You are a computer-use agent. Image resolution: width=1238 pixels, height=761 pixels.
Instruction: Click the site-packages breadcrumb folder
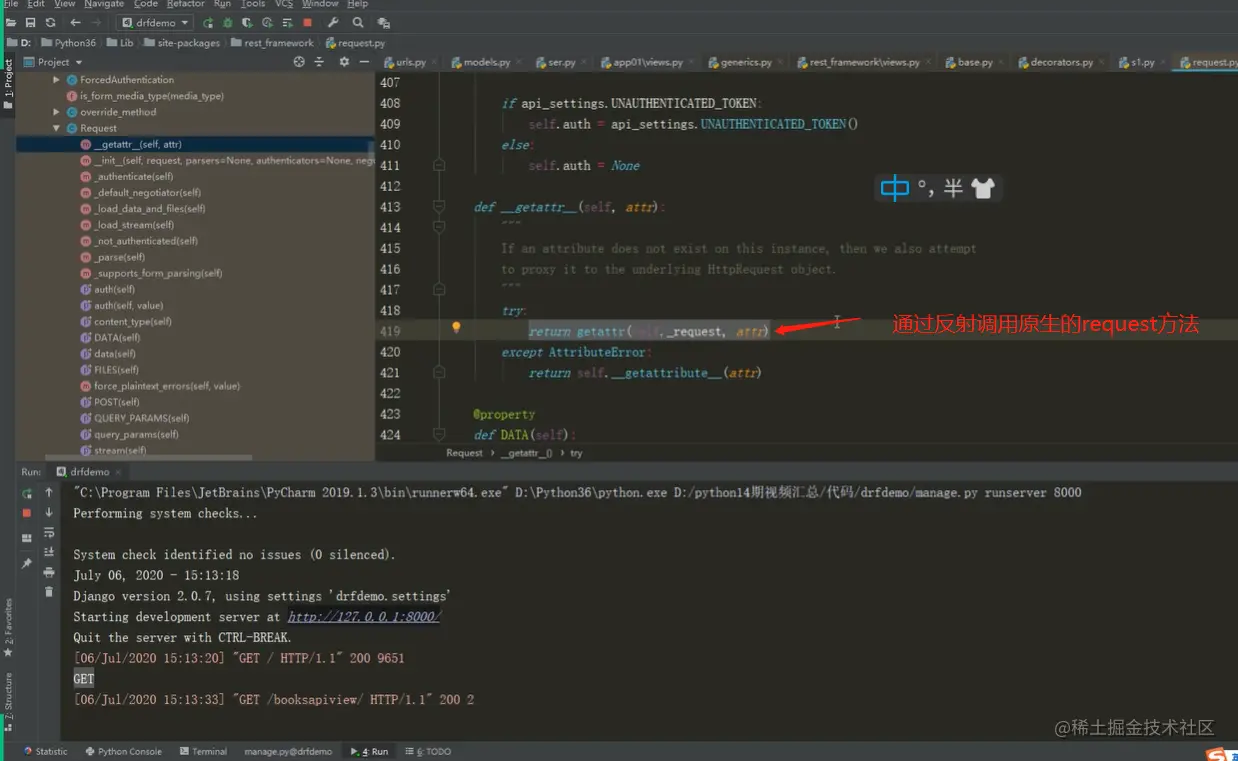coord(181,43)
